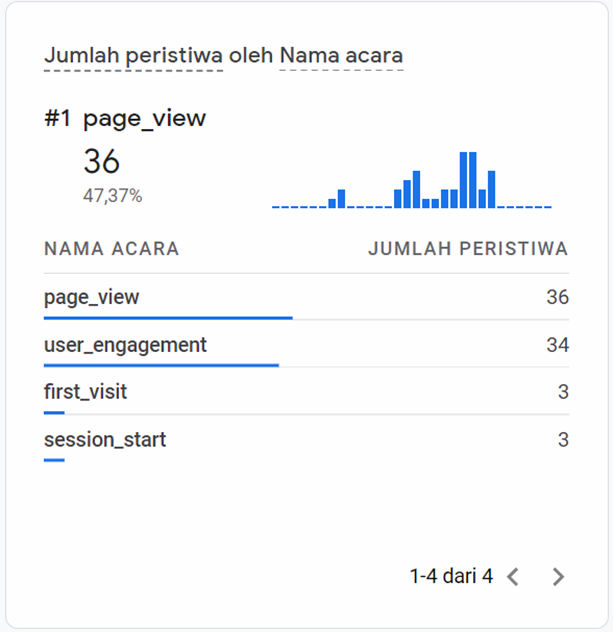Click the page_view count value 36
This screenshot has width=613, height=632.
[x=557, y=297]
